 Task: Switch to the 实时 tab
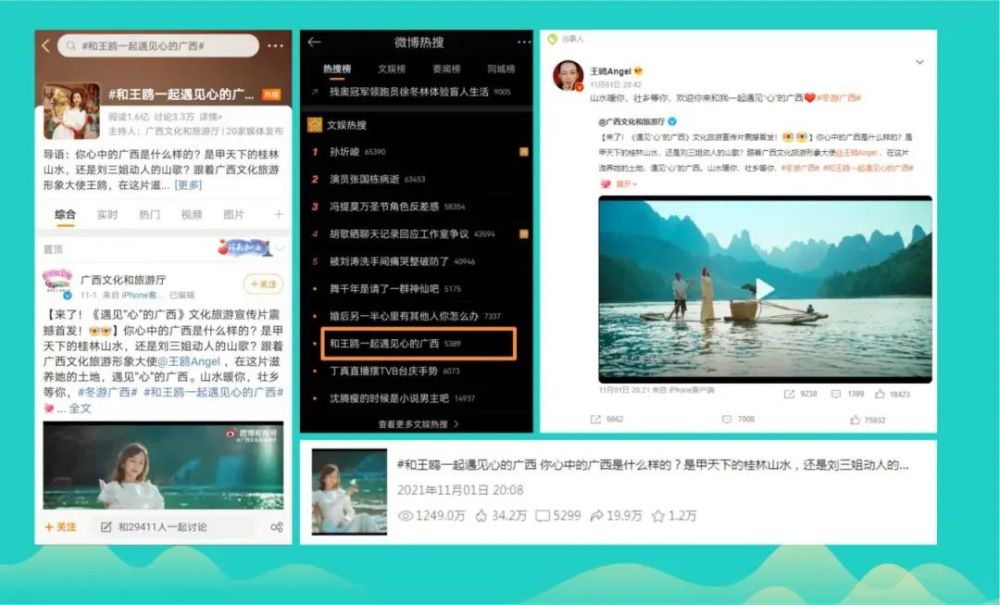(107, 215)
